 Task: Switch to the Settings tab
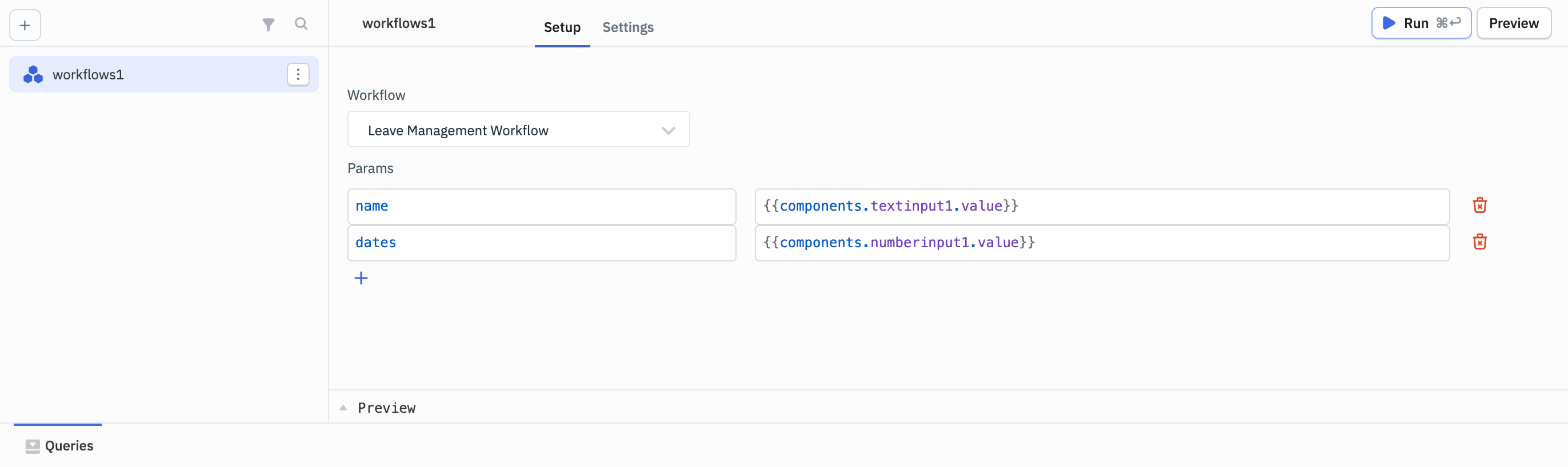coord(627,27)
